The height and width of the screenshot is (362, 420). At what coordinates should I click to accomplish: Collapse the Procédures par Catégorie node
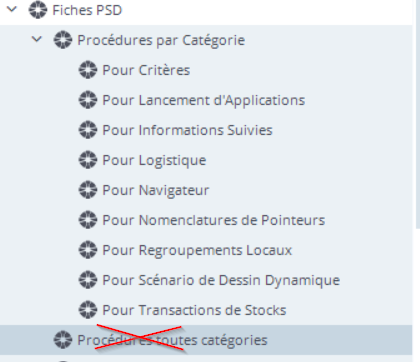click(37, 39)
